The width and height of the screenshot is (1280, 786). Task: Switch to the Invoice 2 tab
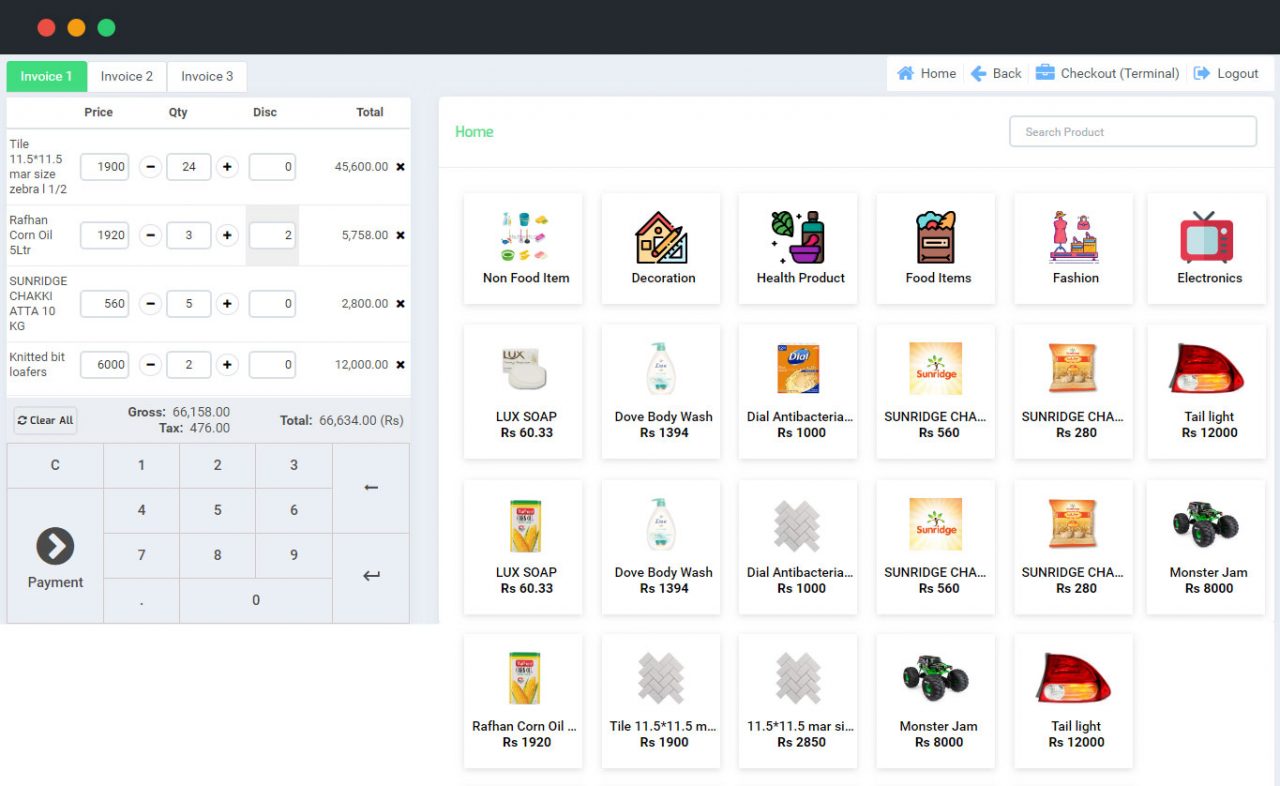127,76
